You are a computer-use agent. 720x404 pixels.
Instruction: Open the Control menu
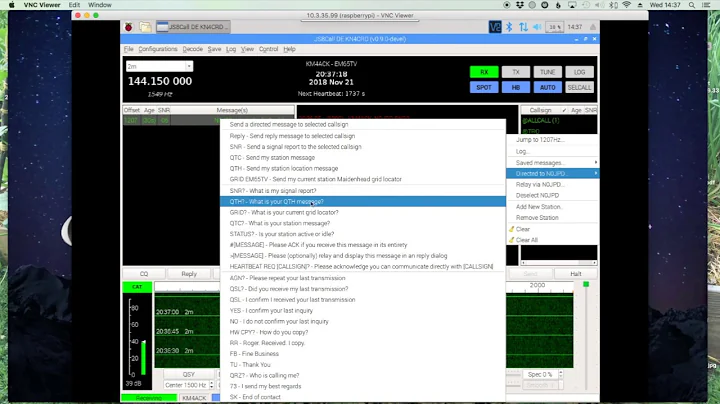[269, 49]
